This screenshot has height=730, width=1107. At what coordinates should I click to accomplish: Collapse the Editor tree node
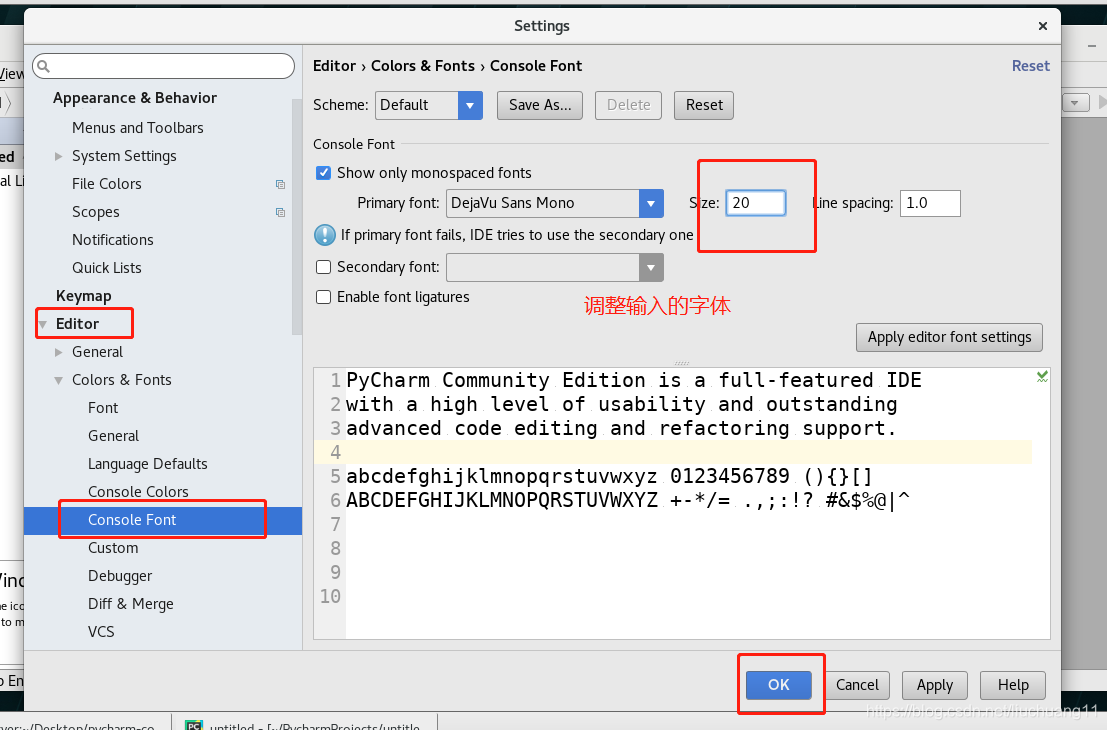click(x=43, y=324)
